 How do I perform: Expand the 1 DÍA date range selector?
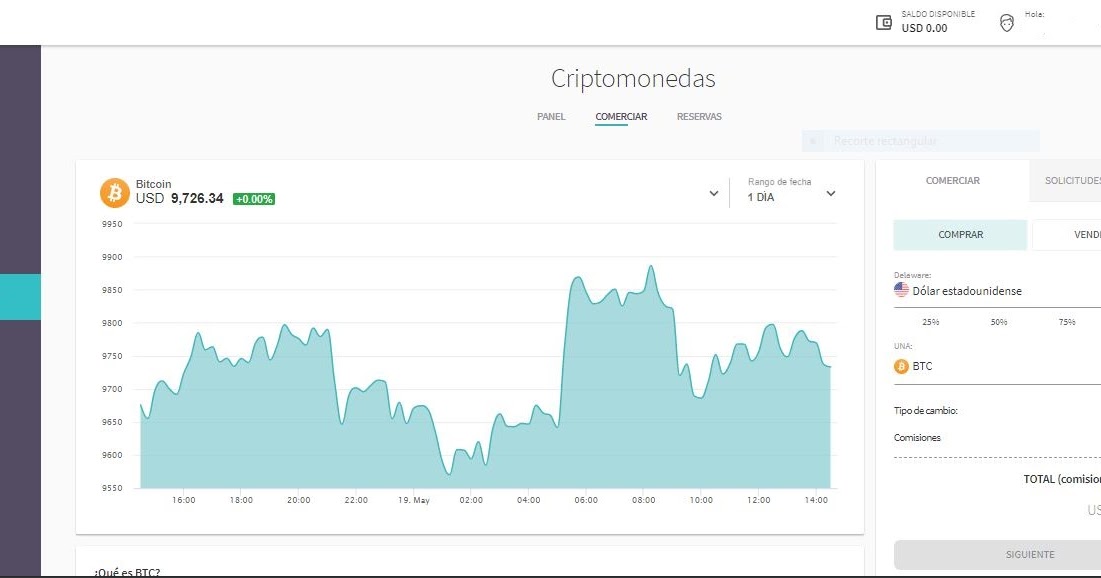[830, 195]
